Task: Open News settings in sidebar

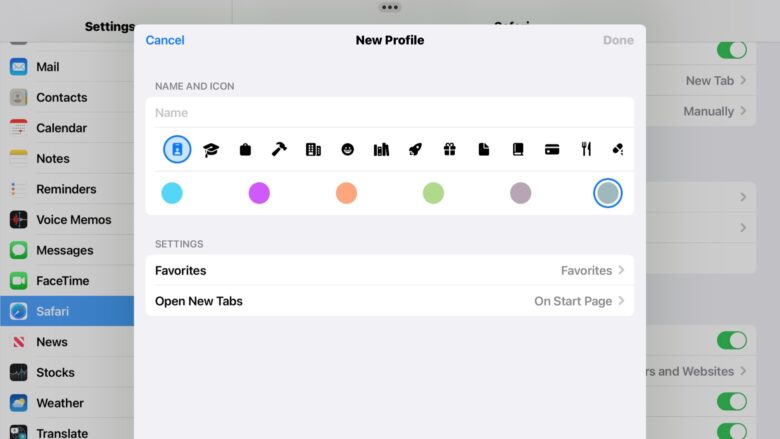Action: [67, 342]
